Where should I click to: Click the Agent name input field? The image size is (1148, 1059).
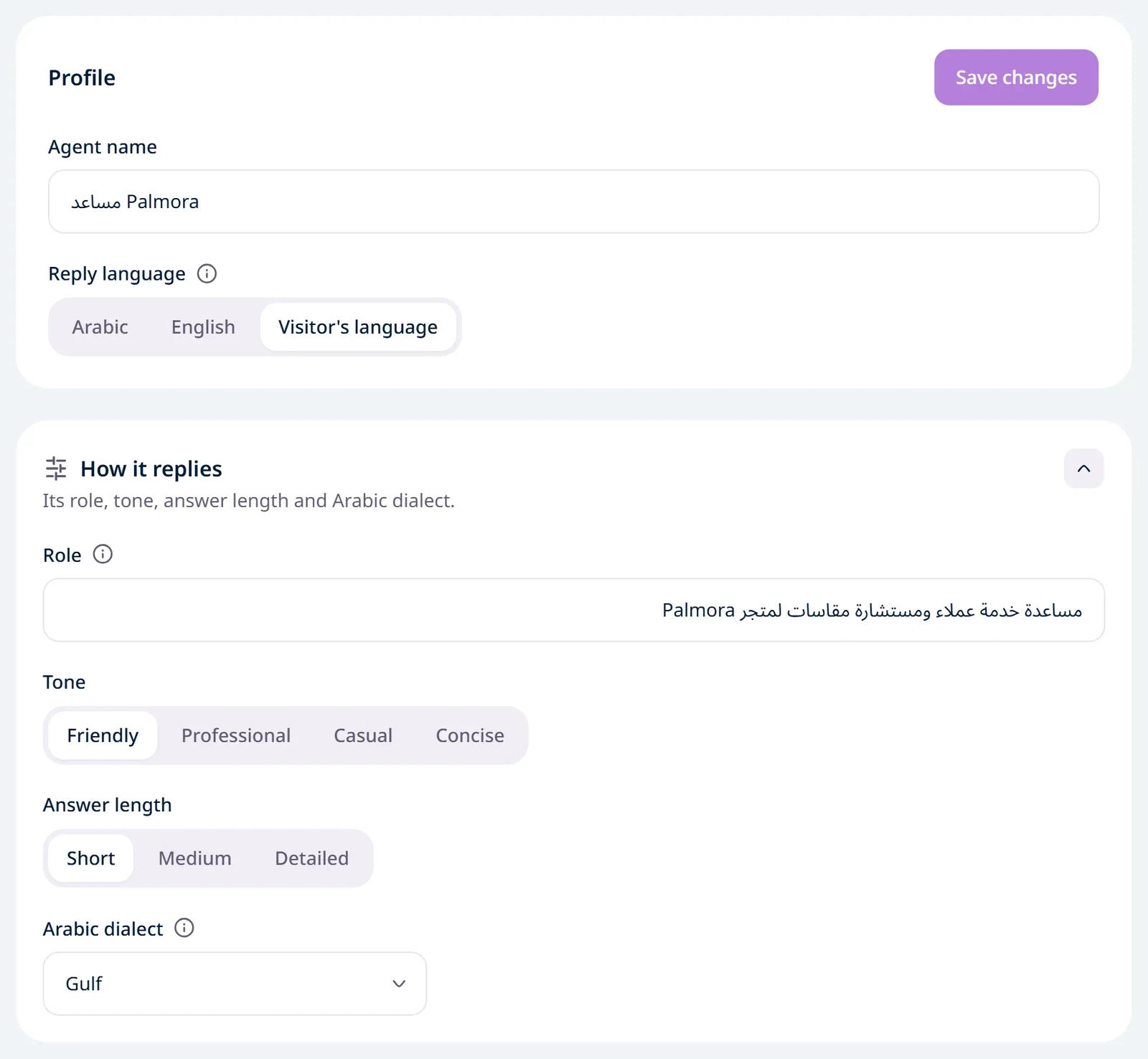(x=574, y=202)
